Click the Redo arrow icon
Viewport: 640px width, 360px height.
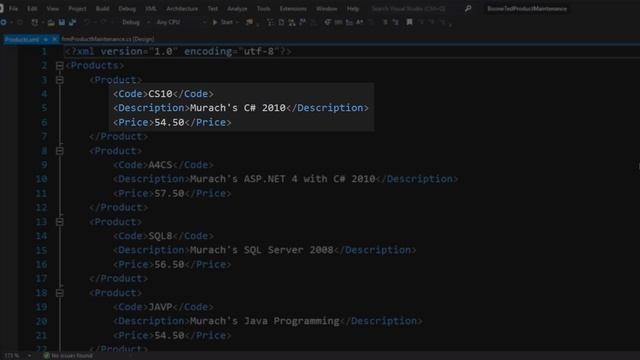coord(103,22)
